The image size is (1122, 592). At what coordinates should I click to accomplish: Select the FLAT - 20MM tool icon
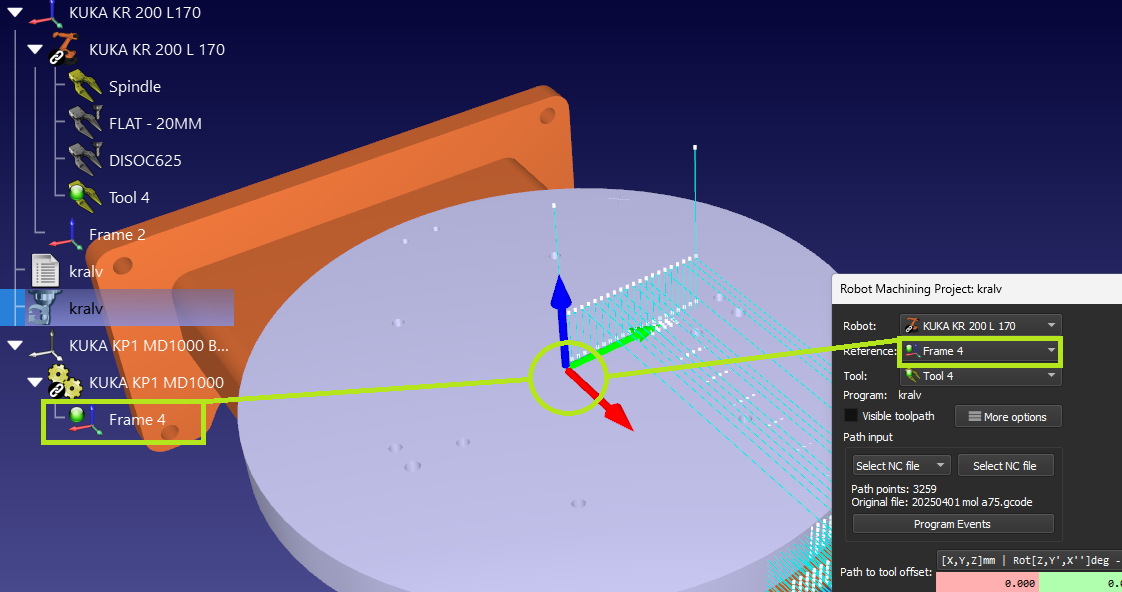click(85, 123)
